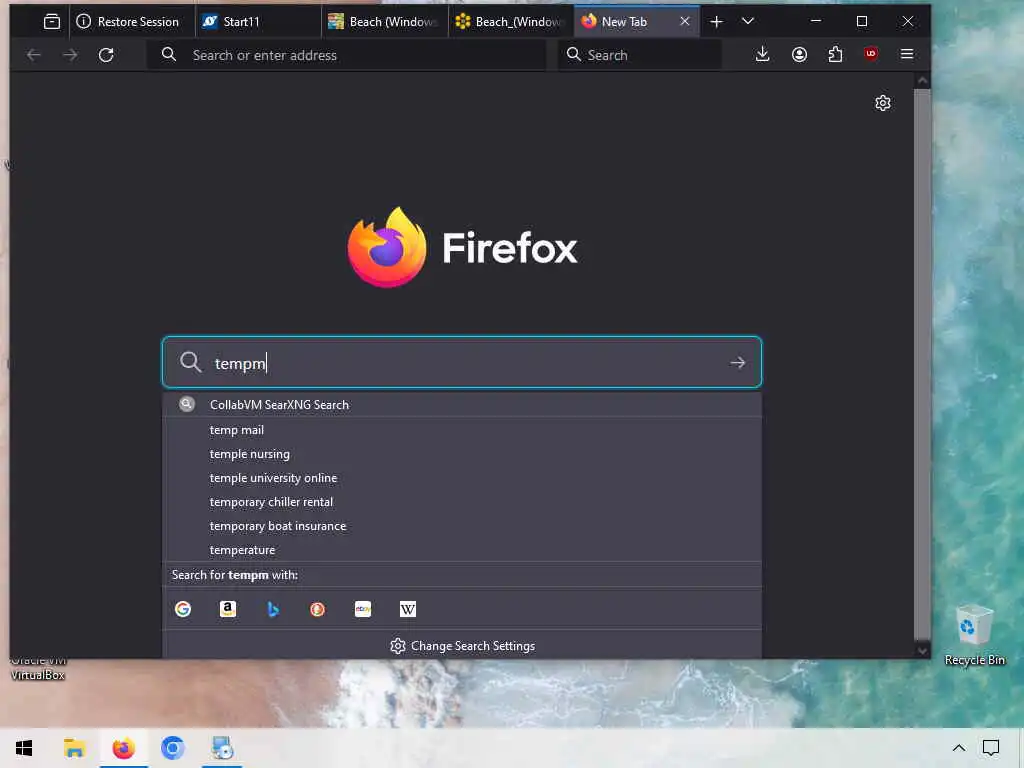Go back one page
Screen dimensions: 1024x768
33,55
